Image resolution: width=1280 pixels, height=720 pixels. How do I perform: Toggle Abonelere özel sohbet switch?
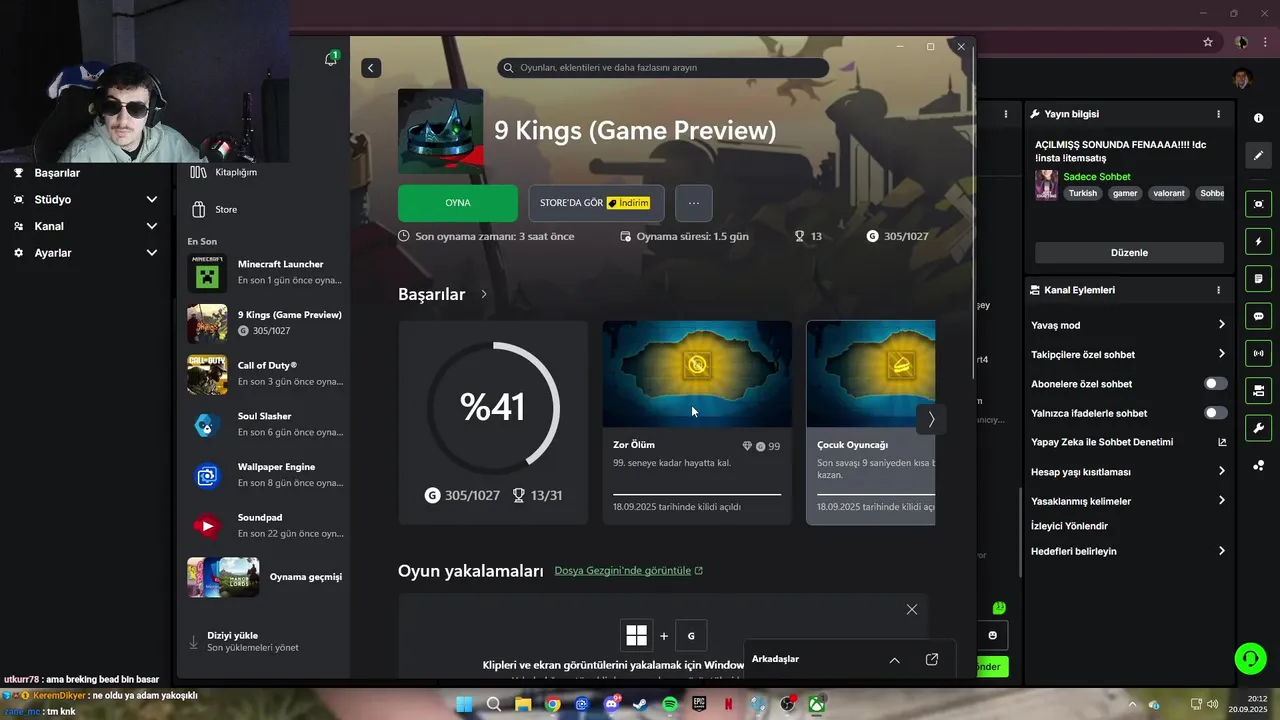pos(1216,384)
